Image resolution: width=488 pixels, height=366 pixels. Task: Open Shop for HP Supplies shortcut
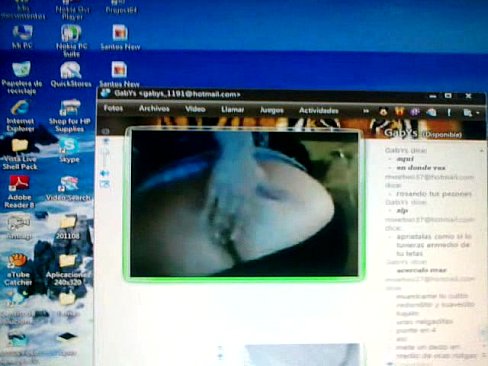click(x=69, y=116)
